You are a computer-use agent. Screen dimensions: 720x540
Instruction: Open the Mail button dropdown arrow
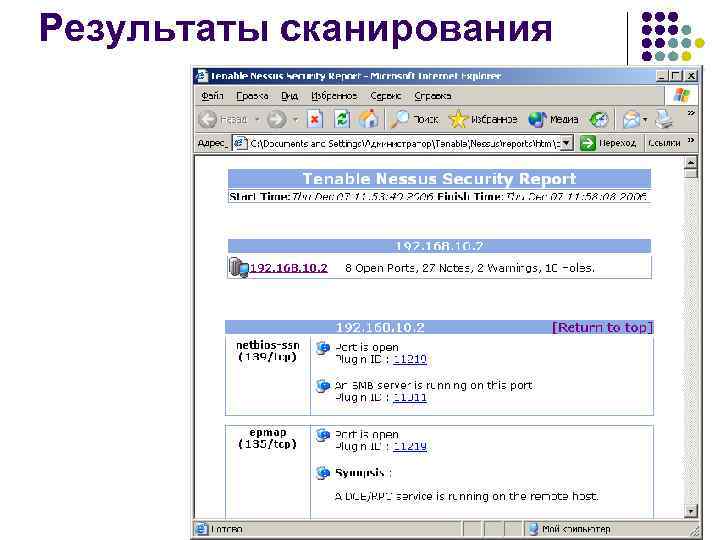point(645,119)
